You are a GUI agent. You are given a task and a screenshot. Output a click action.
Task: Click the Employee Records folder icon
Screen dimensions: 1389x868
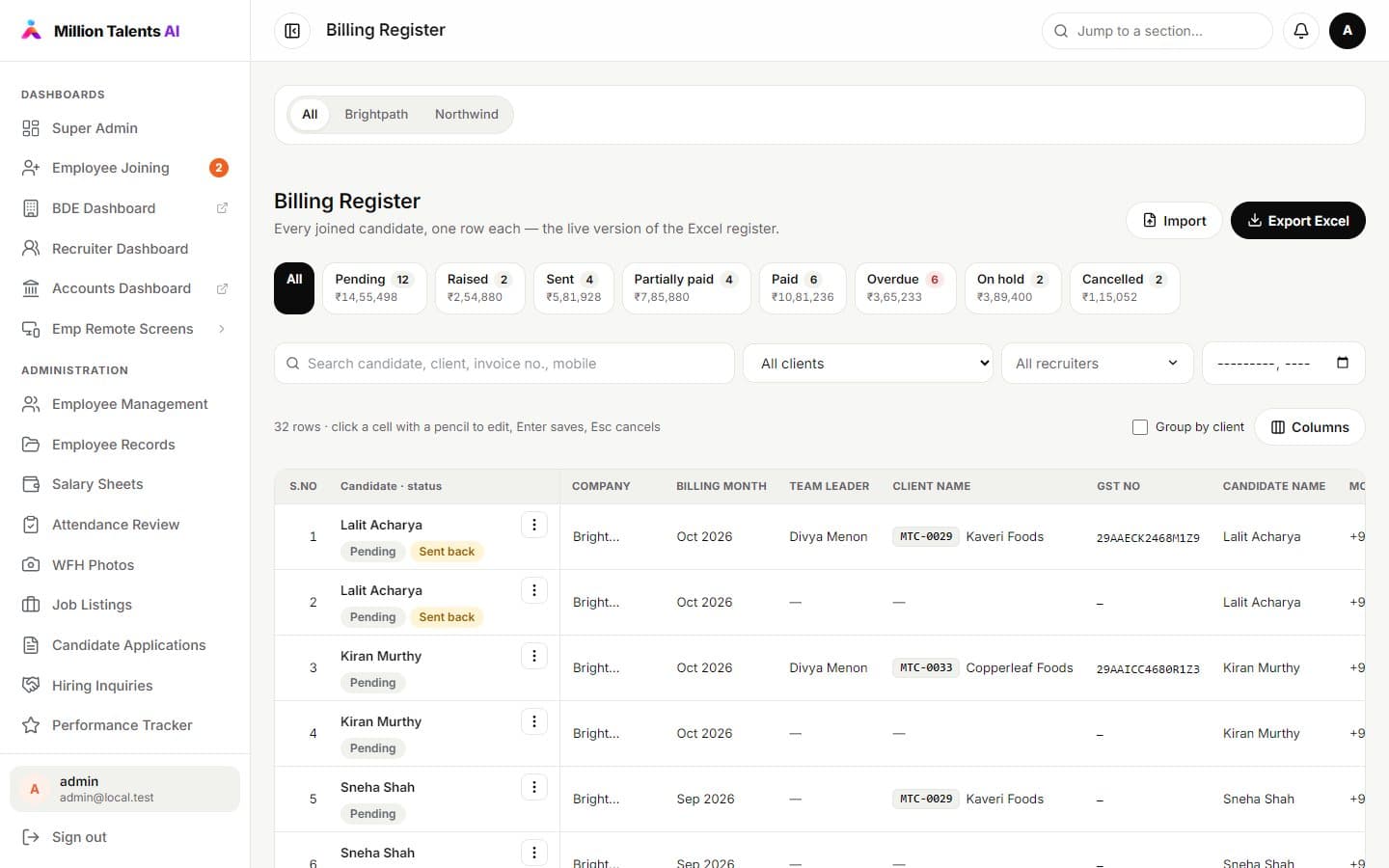coord(31,445)
